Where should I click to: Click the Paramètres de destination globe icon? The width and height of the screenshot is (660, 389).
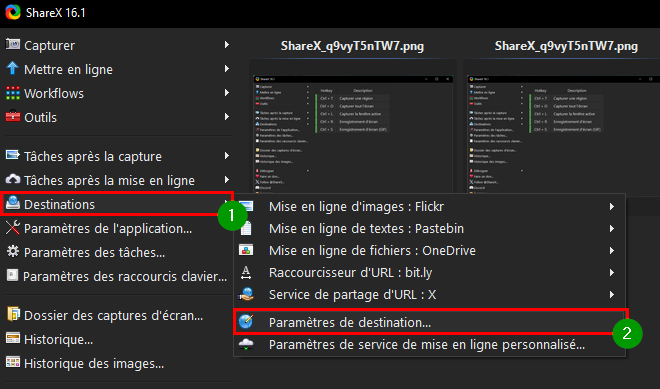coord(246,322)
